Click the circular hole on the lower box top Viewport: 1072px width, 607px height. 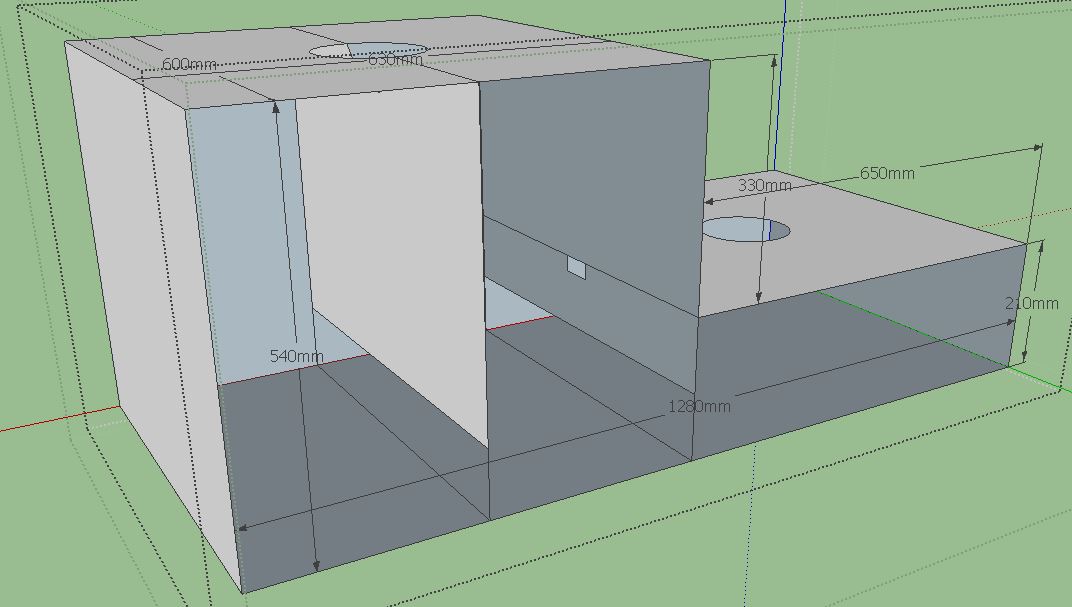pyautogui.click(x=745, y=231)
